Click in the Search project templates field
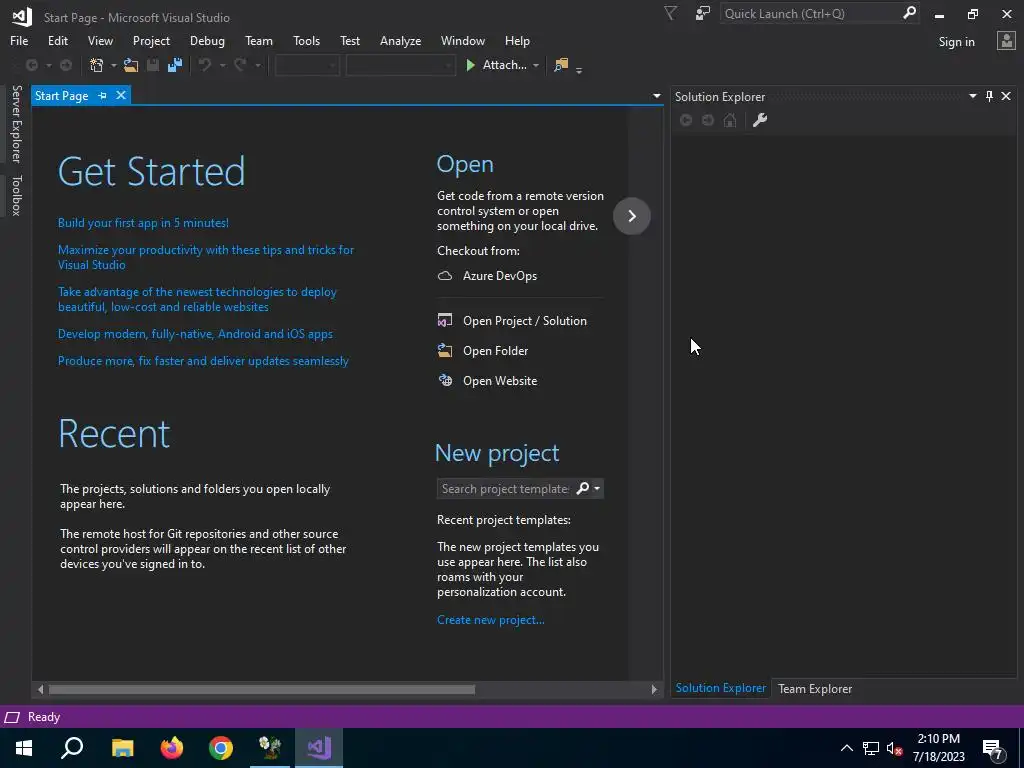 (505, 488)
